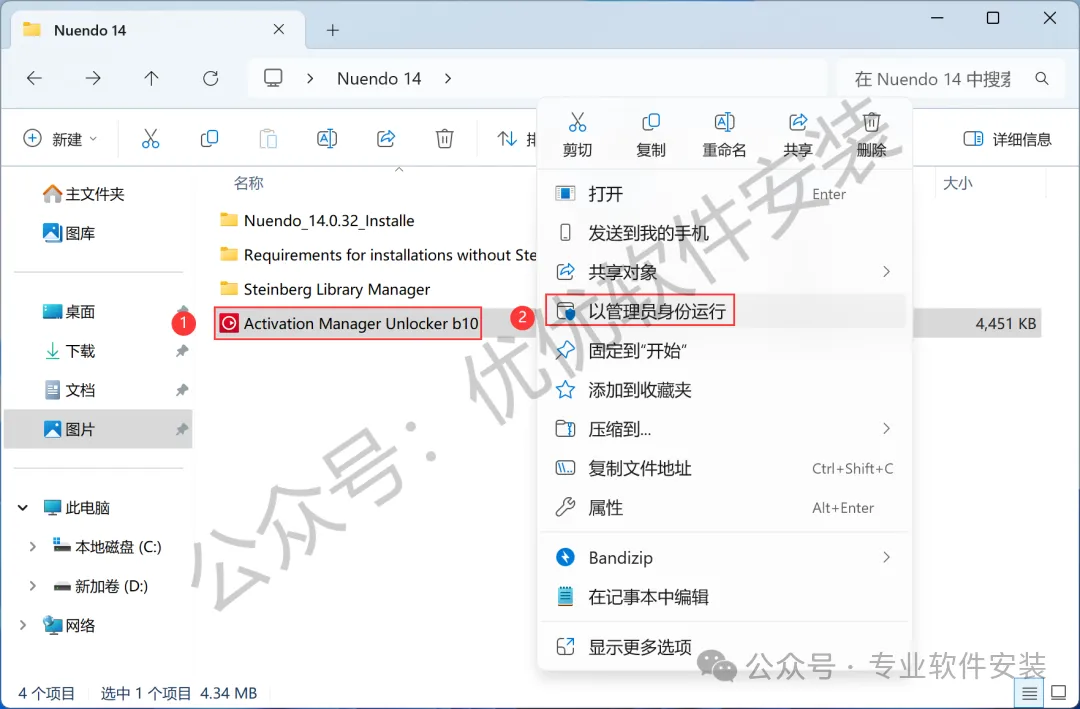Image resolution: width=1080 pixels, height=709 pixels.
Task: Collapse the 此电脑 tree node
Action: pyautogui.click(x=23, y=508)
